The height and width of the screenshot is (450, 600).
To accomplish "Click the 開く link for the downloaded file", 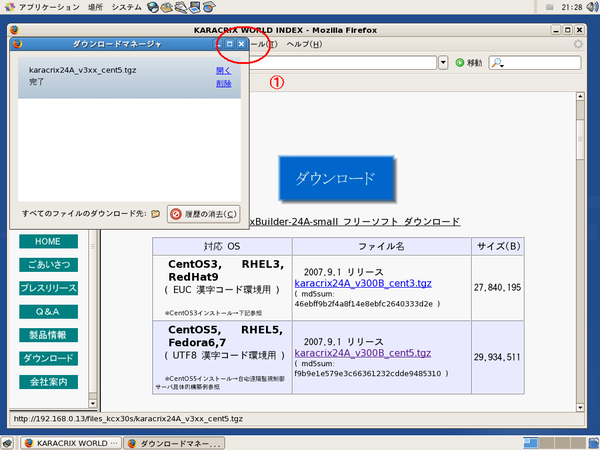I will coord(223,70).
